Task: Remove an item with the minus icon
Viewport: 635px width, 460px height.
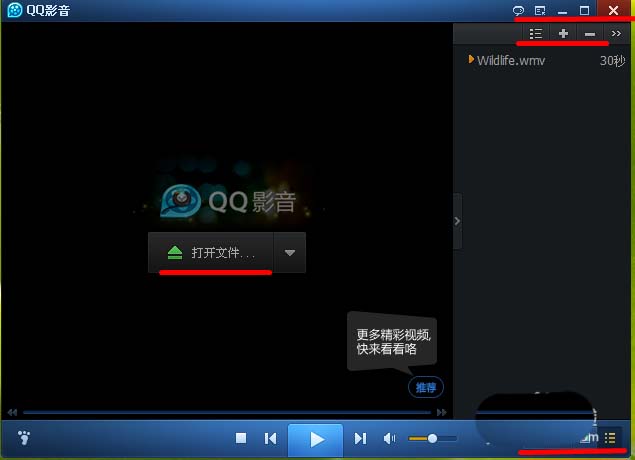Action: tap(590, 34)
